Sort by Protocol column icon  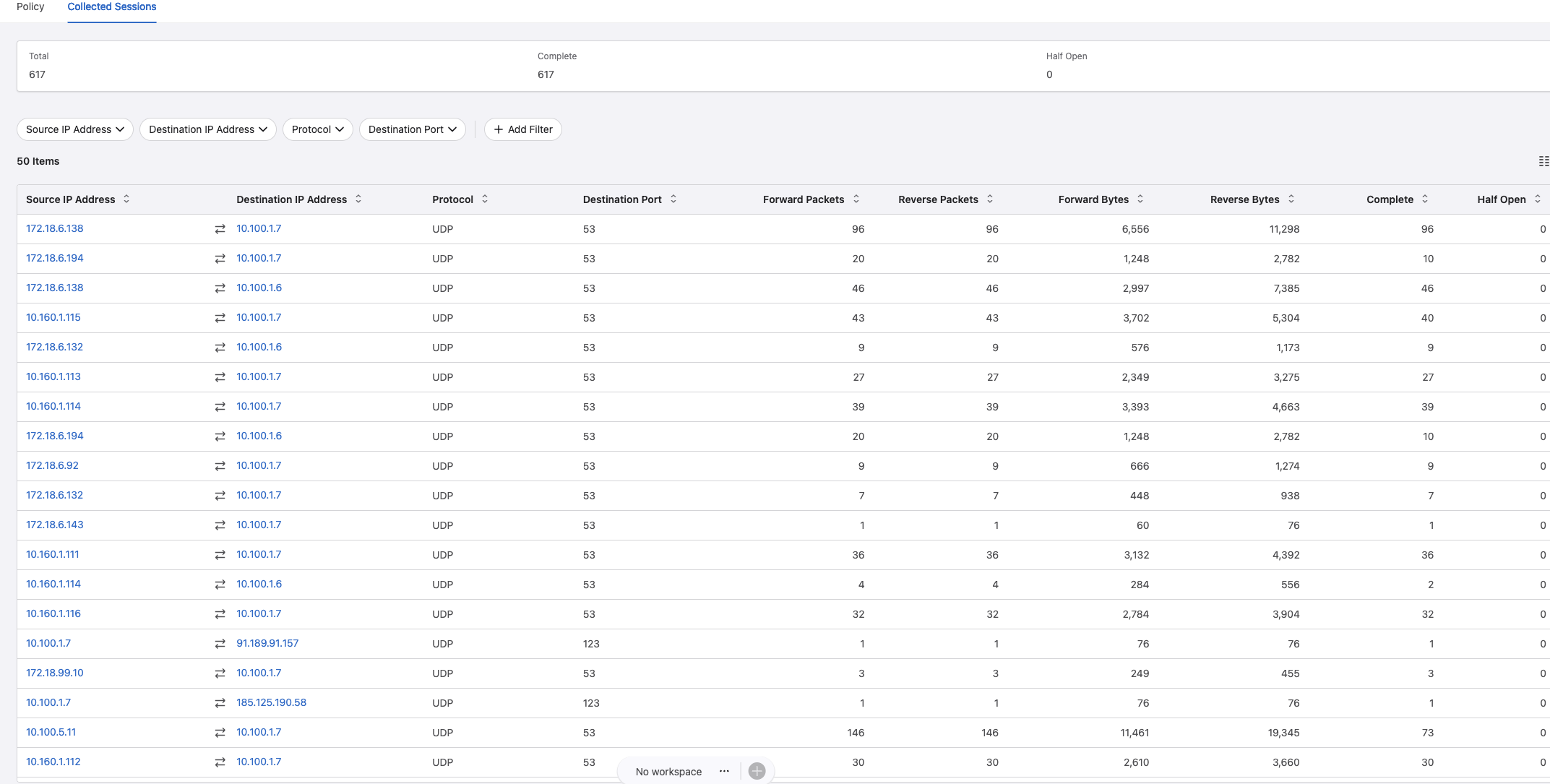click(485, 199)
